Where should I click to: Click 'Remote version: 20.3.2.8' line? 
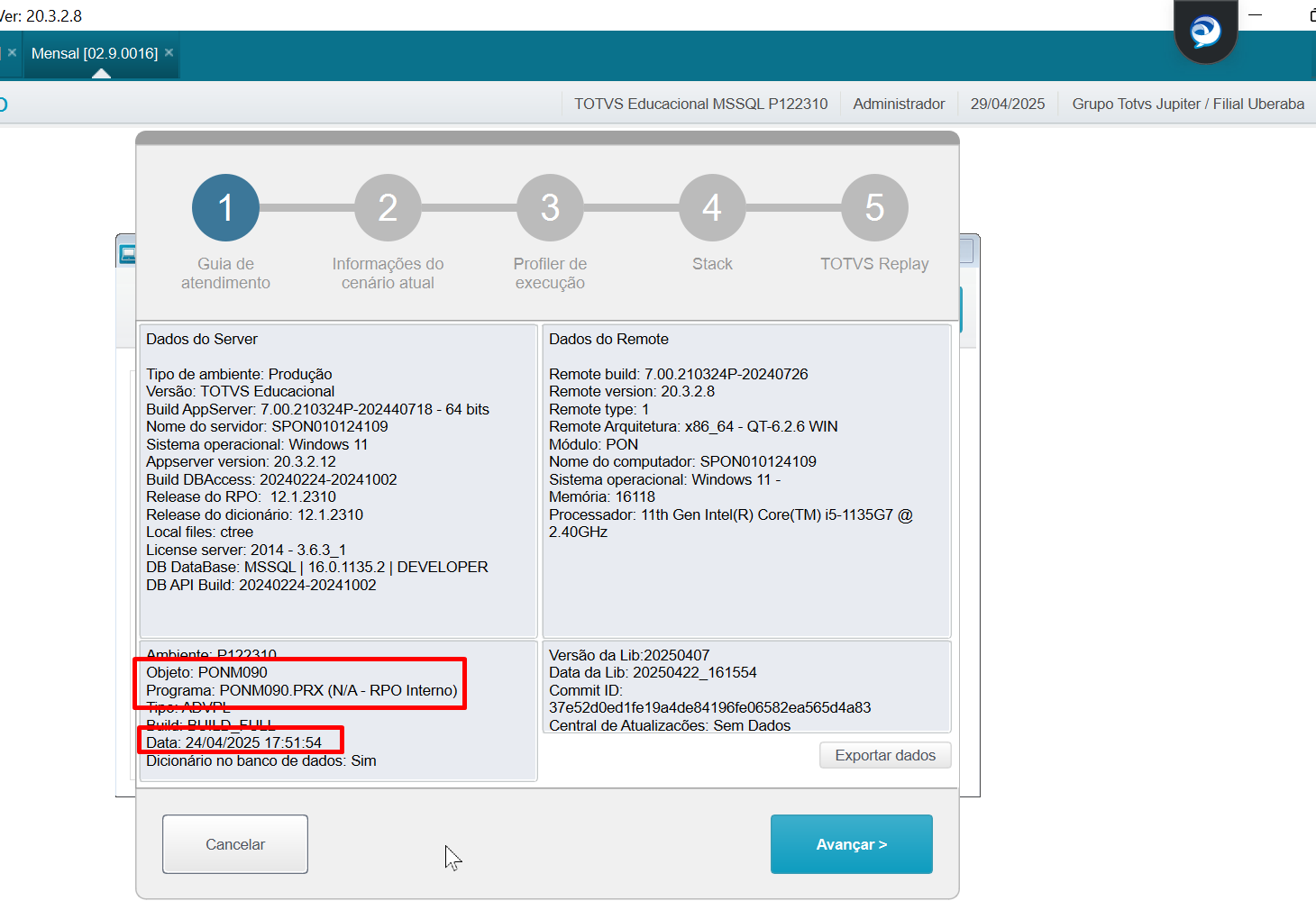click(632, 391)
